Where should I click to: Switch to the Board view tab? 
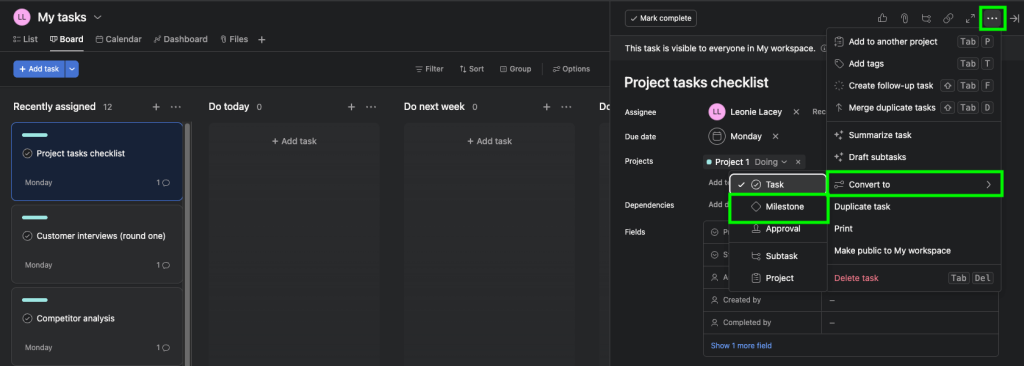[x=67, y=39]
